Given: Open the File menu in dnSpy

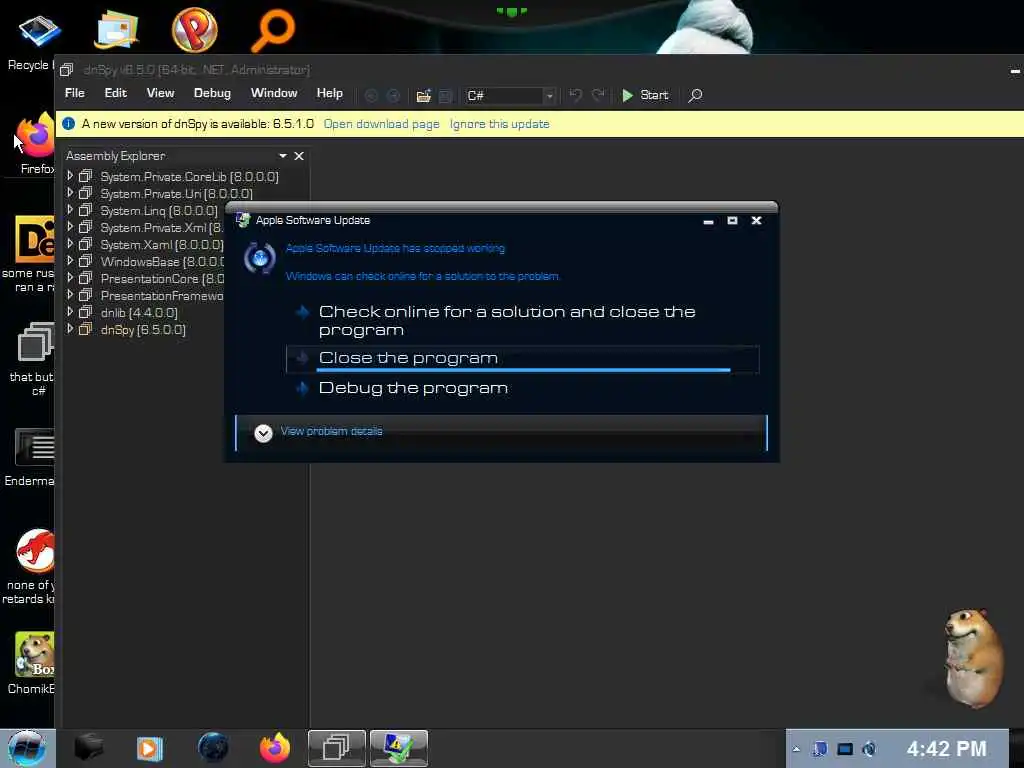Looking at the screenshot, I should coord(74,93).
